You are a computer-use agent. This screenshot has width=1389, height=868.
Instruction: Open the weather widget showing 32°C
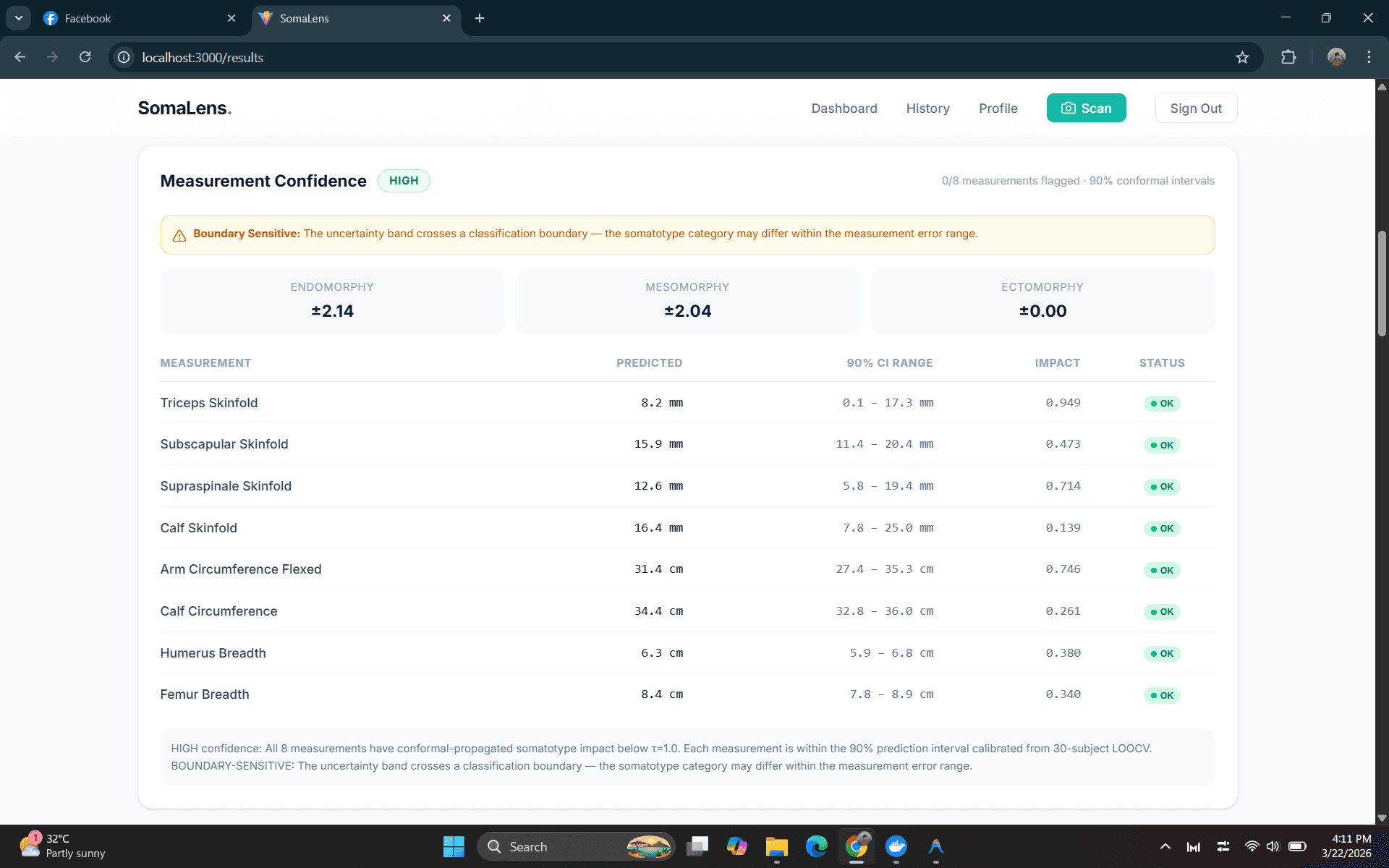click(62, 846)
